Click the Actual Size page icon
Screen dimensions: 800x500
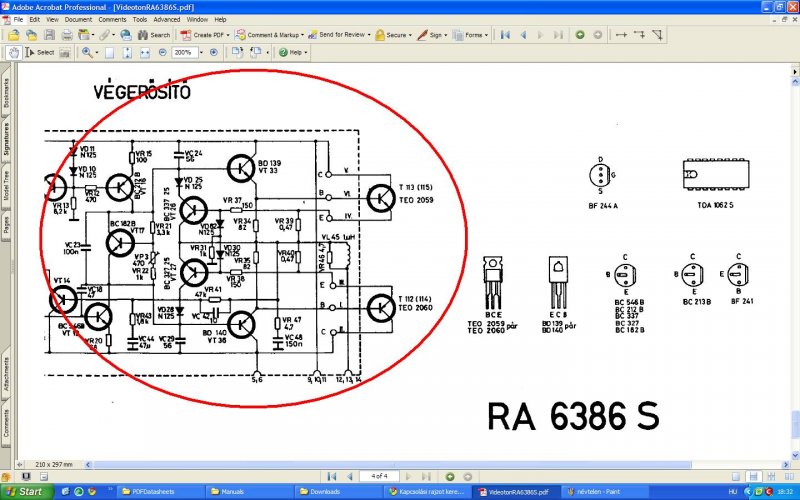[109, 52]
